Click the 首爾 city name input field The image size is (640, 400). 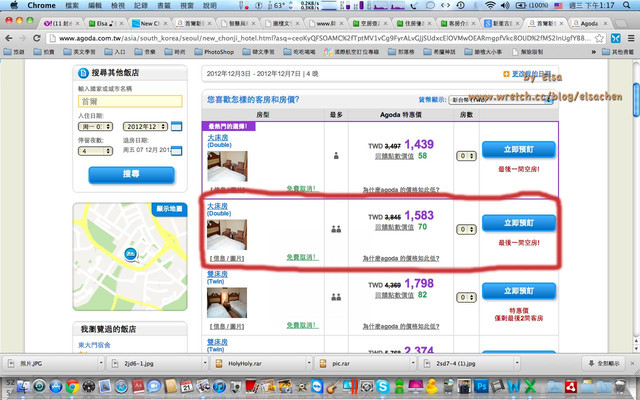point(130,101)
